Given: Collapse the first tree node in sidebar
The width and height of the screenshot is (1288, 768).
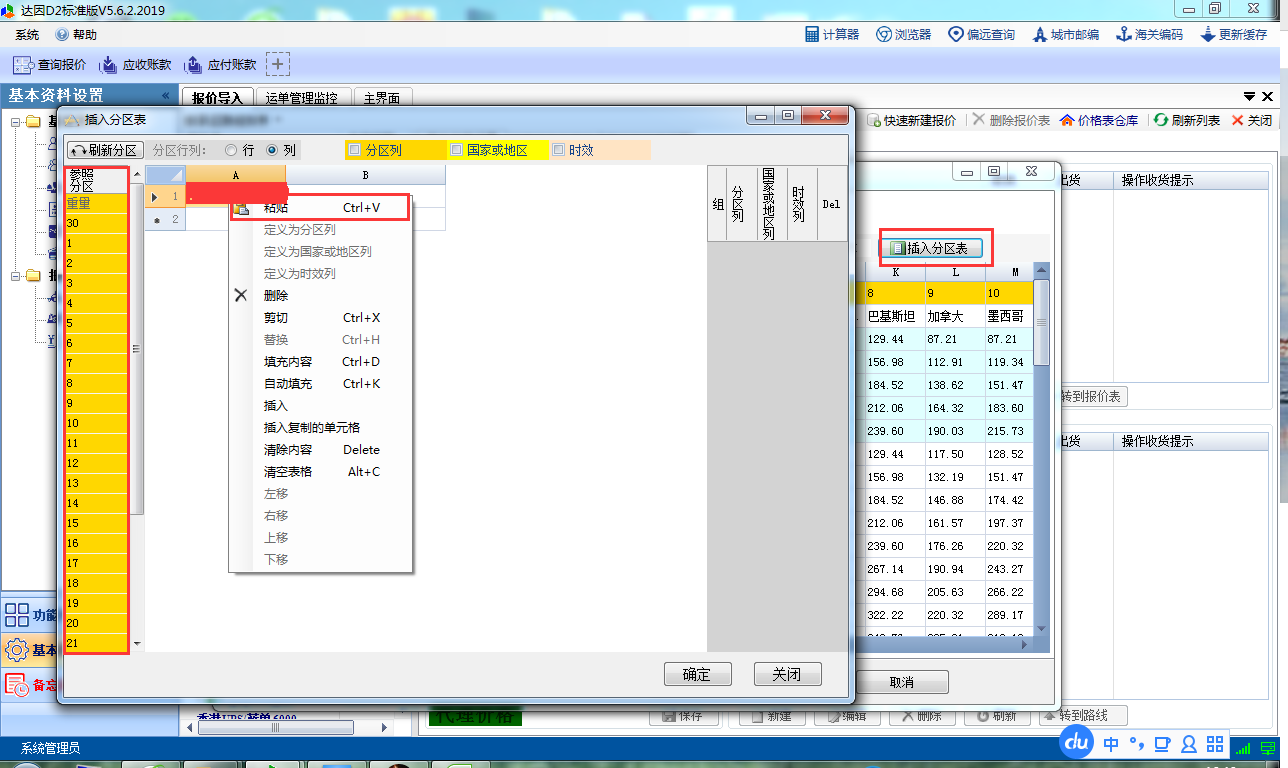Looking at the screenshot, I should (x=17, y=122).
